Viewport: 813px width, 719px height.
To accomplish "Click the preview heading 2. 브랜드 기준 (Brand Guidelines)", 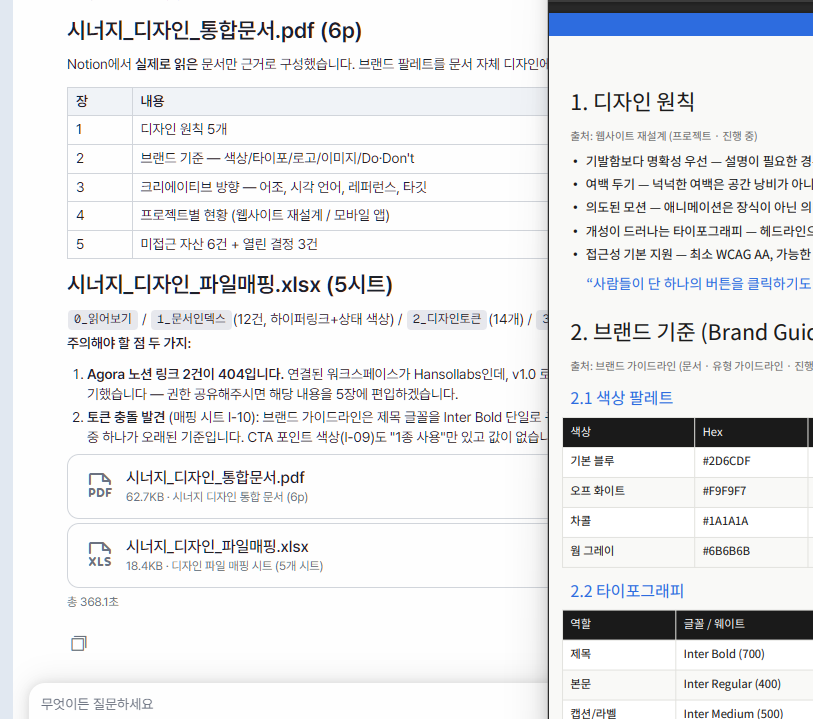I will 691,332.
